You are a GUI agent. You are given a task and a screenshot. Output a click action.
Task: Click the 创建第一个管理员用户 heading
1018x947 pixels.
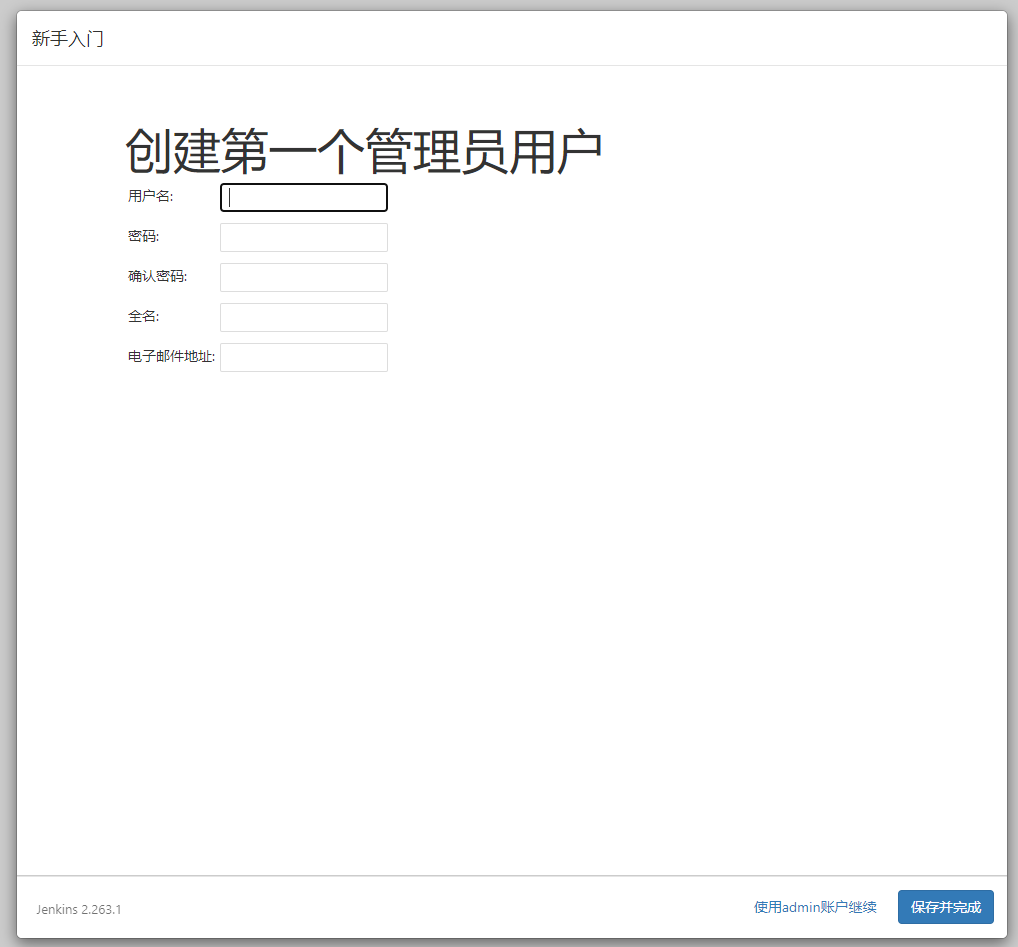tap(364, 151)
